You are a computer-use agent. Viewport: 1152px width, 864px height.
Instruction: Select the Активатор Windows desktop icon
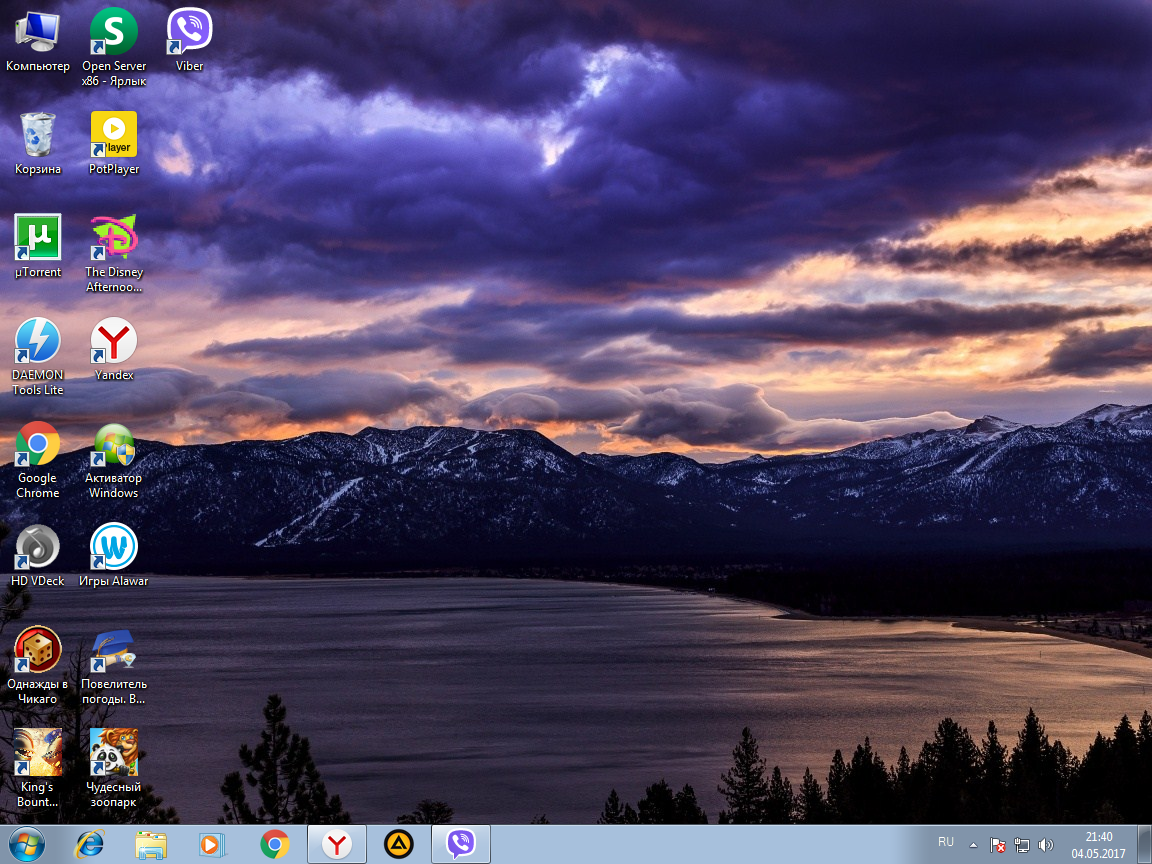(114, 445)
